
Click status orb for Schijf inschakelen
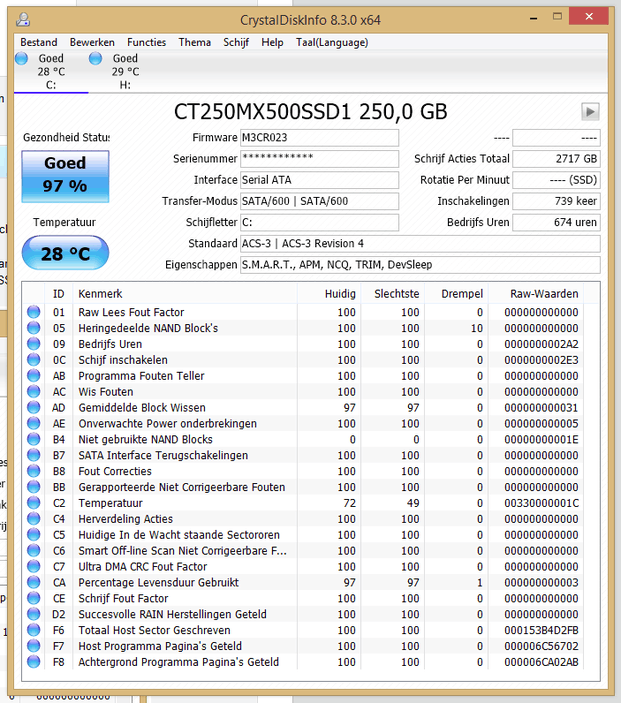[x=34, y=360]
